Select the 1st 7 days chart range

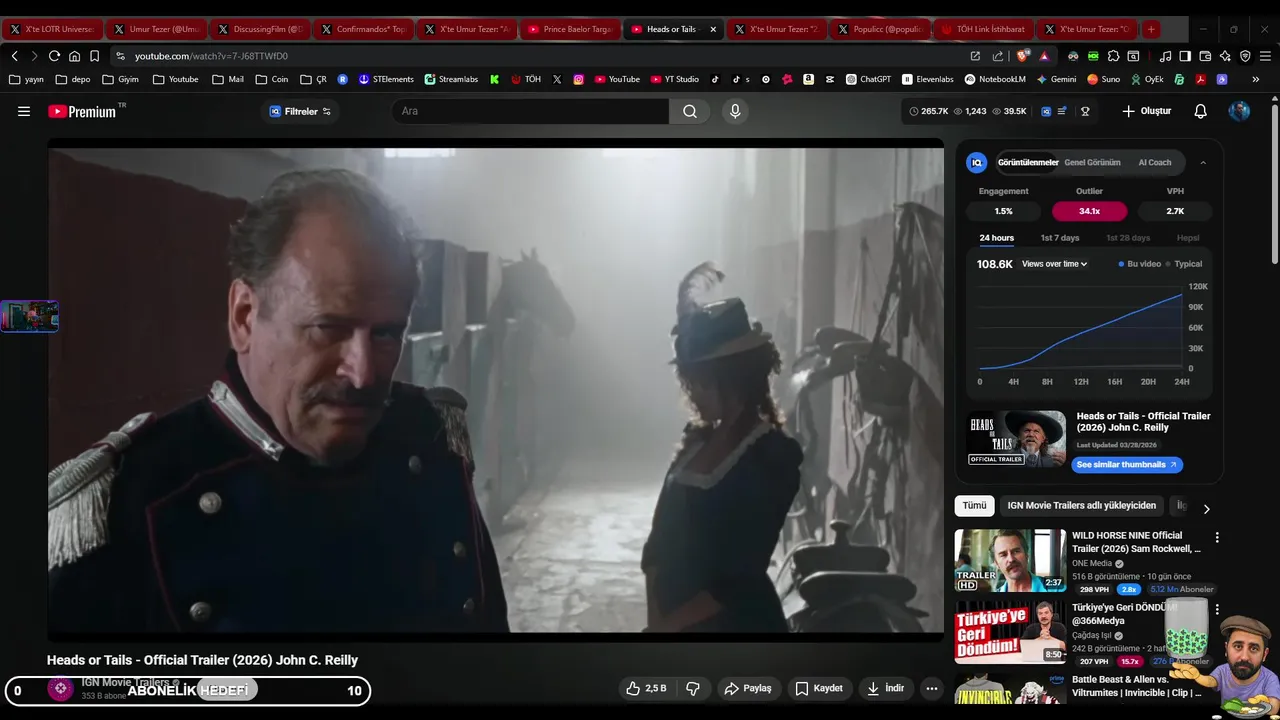1060,238
